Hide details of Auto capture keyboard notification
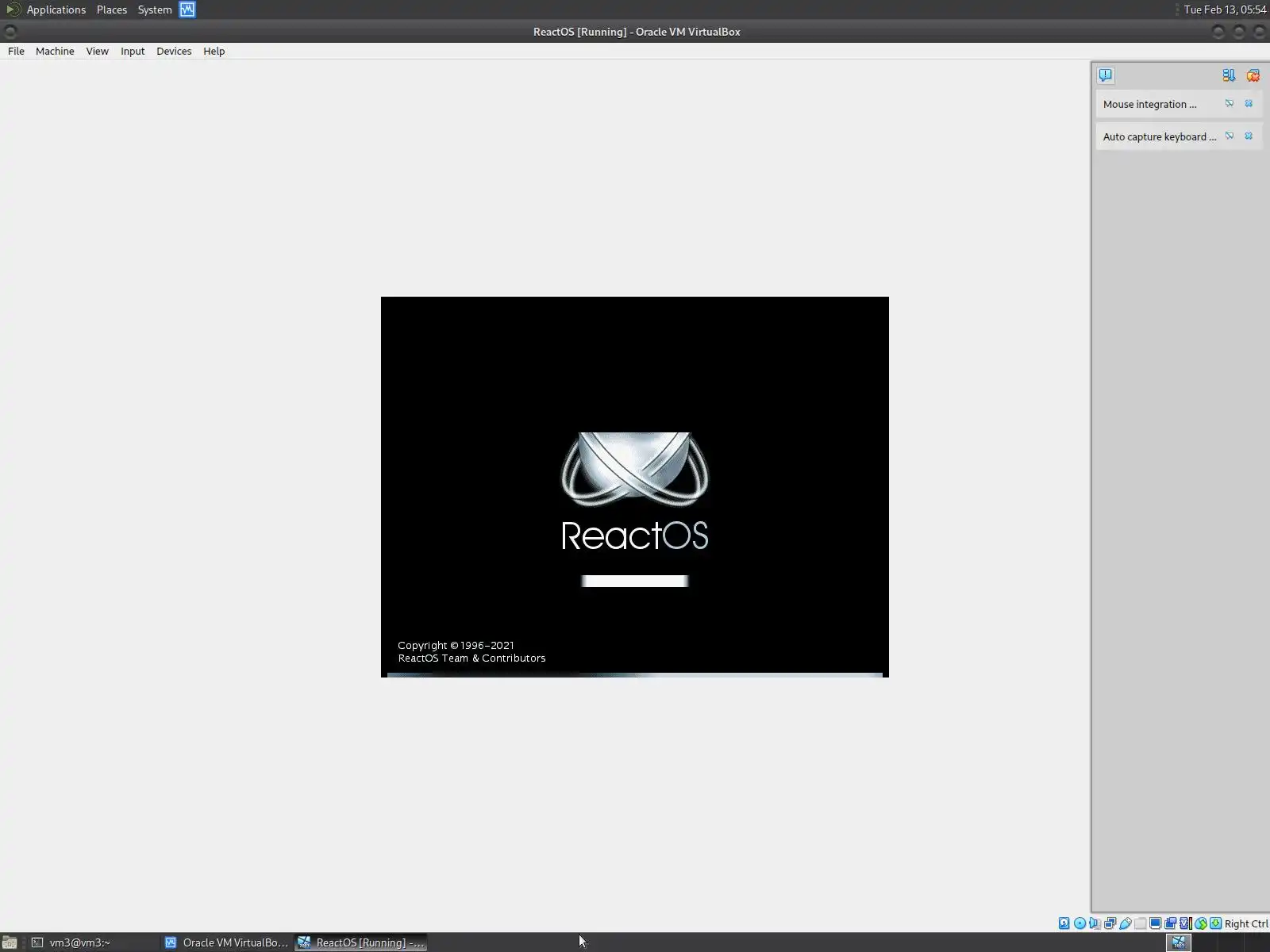 (1230, 136)
